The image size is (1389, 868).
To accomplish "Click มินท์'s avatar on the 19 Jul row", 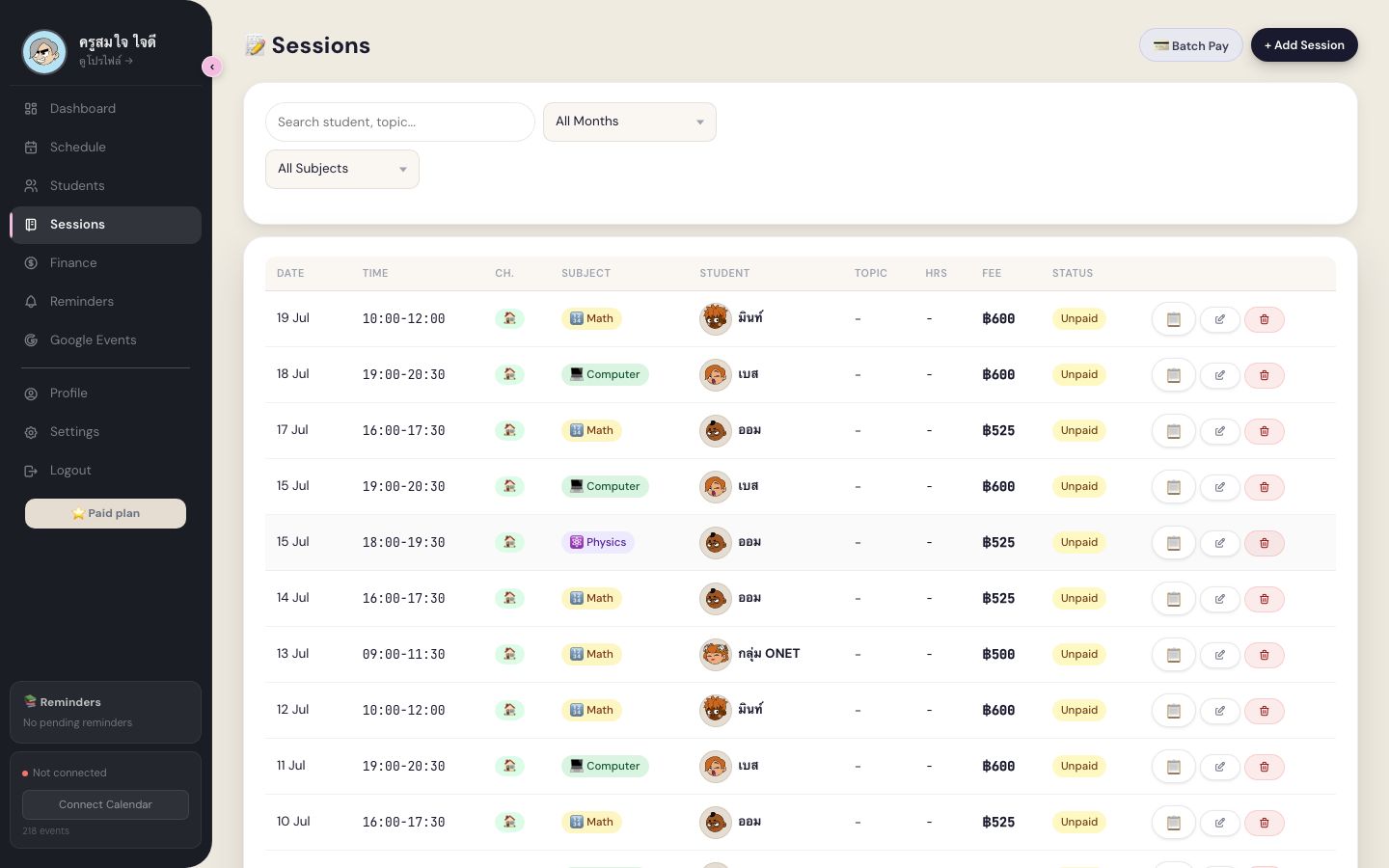I will pyautogui.click(x=715, y=318).
